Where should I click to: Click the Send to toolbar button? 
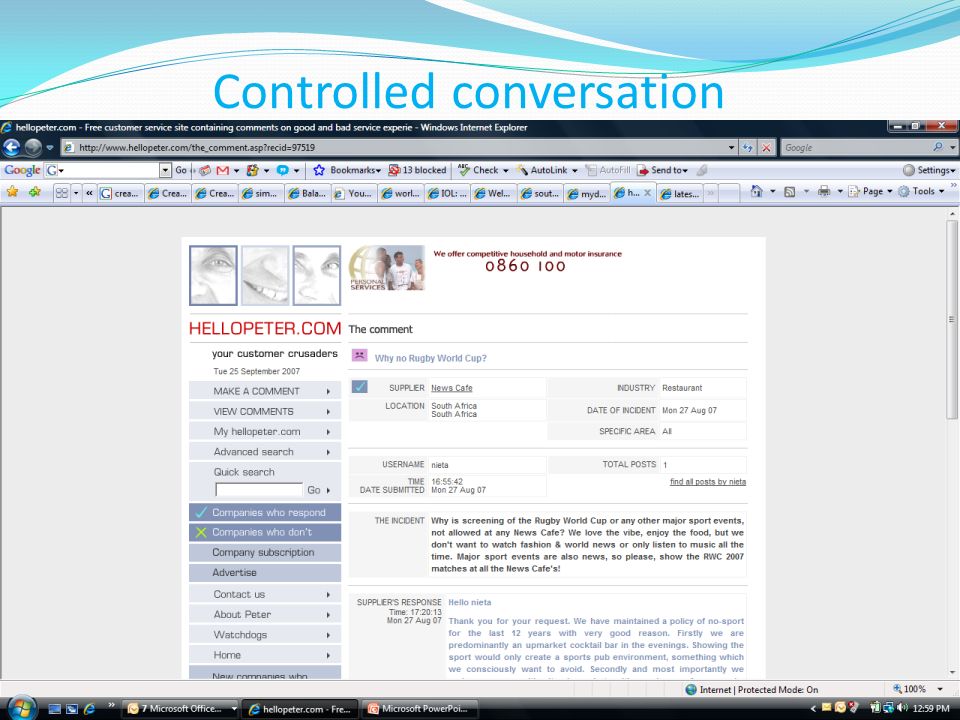[662, 170]
